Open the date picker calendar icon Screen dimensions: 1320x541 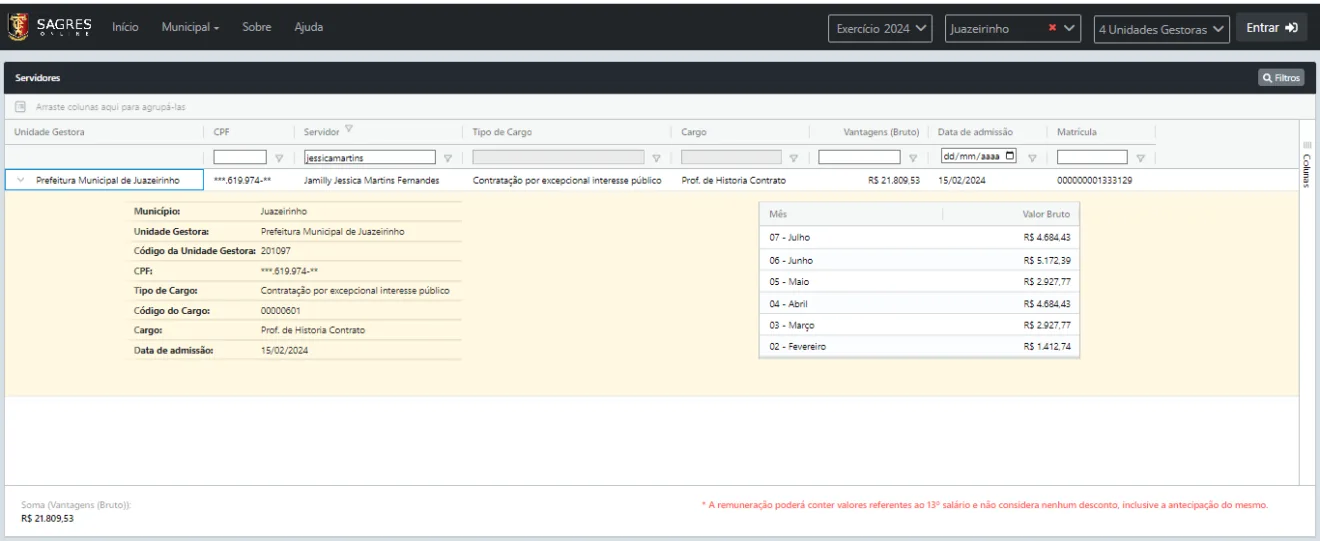pos(1010,156)
